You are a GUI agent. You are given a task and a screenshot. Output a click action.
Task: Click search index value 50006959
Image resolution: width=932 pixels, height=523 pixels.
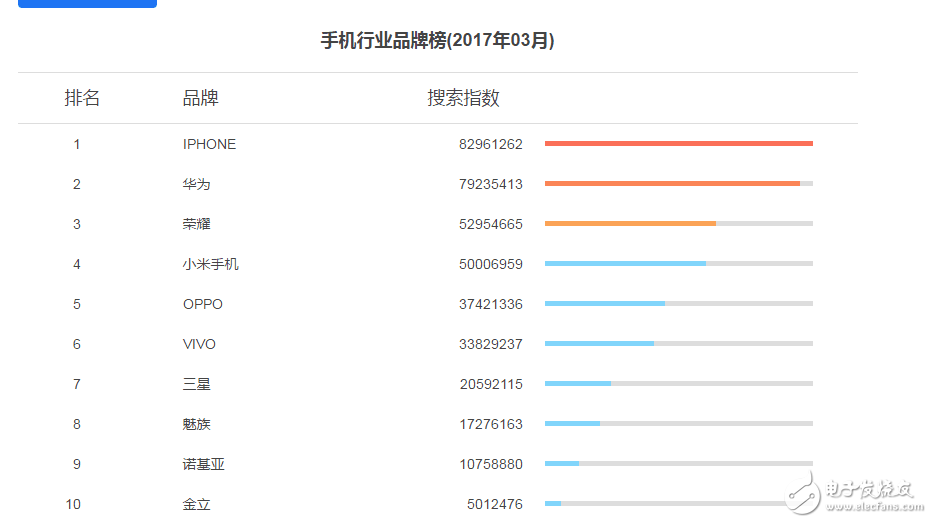click(x=490, y=264)
